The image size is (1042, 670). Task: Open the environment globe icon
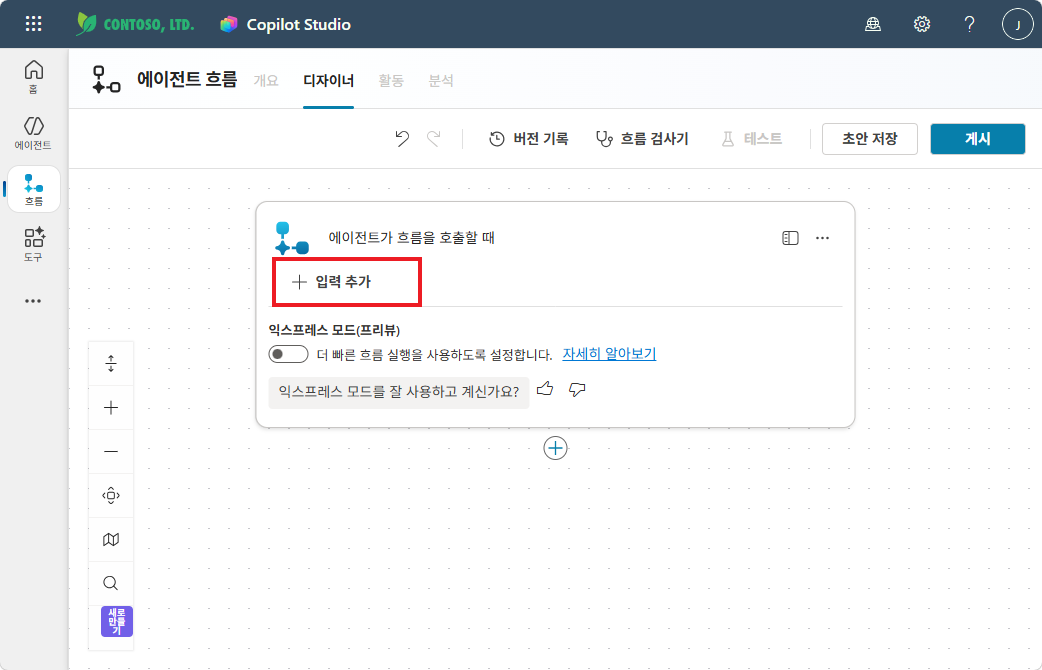[x=873, y=25]
